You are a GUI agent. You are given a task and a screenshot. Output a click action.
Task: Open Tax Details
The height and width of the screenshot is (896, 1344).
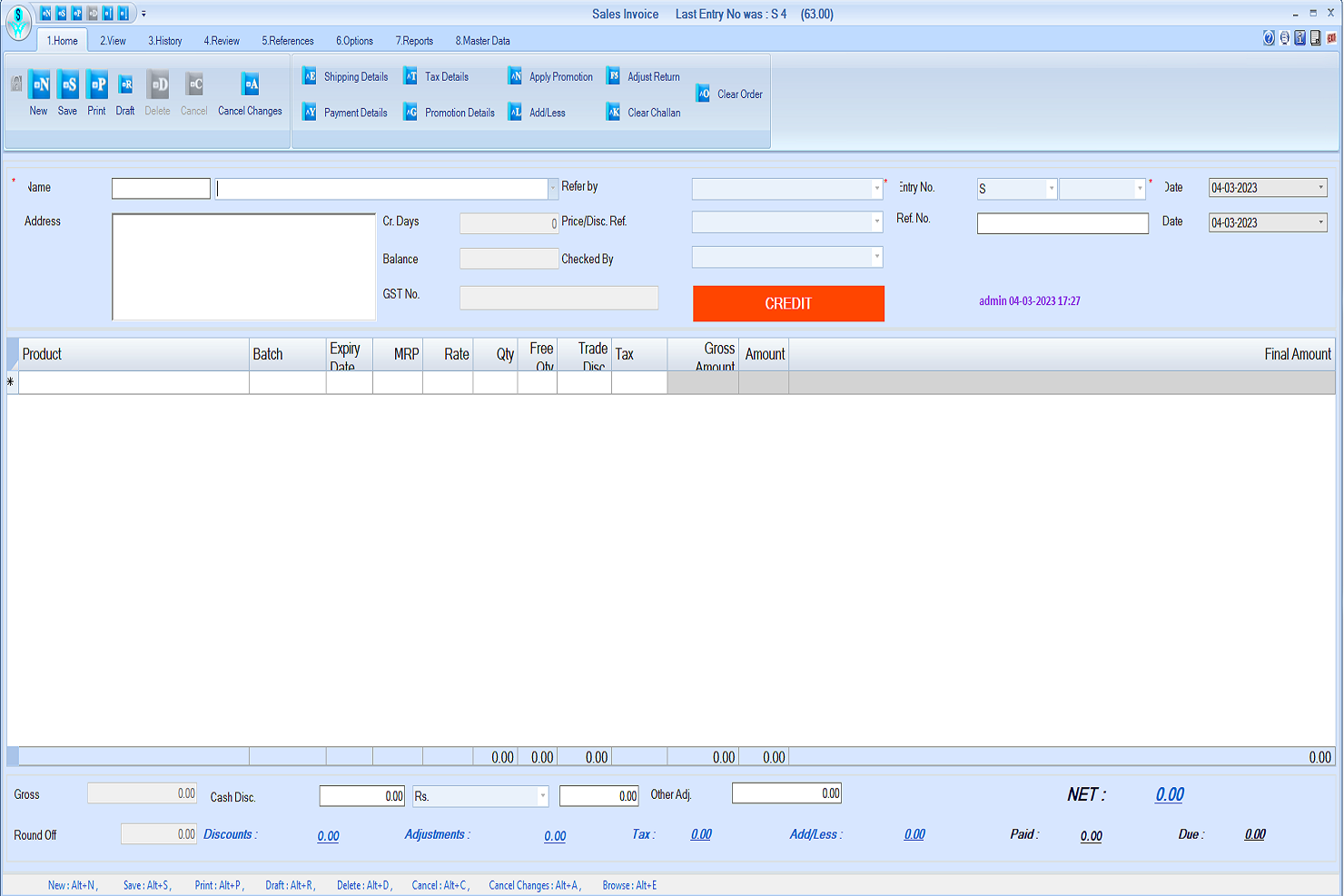[446, 77]
